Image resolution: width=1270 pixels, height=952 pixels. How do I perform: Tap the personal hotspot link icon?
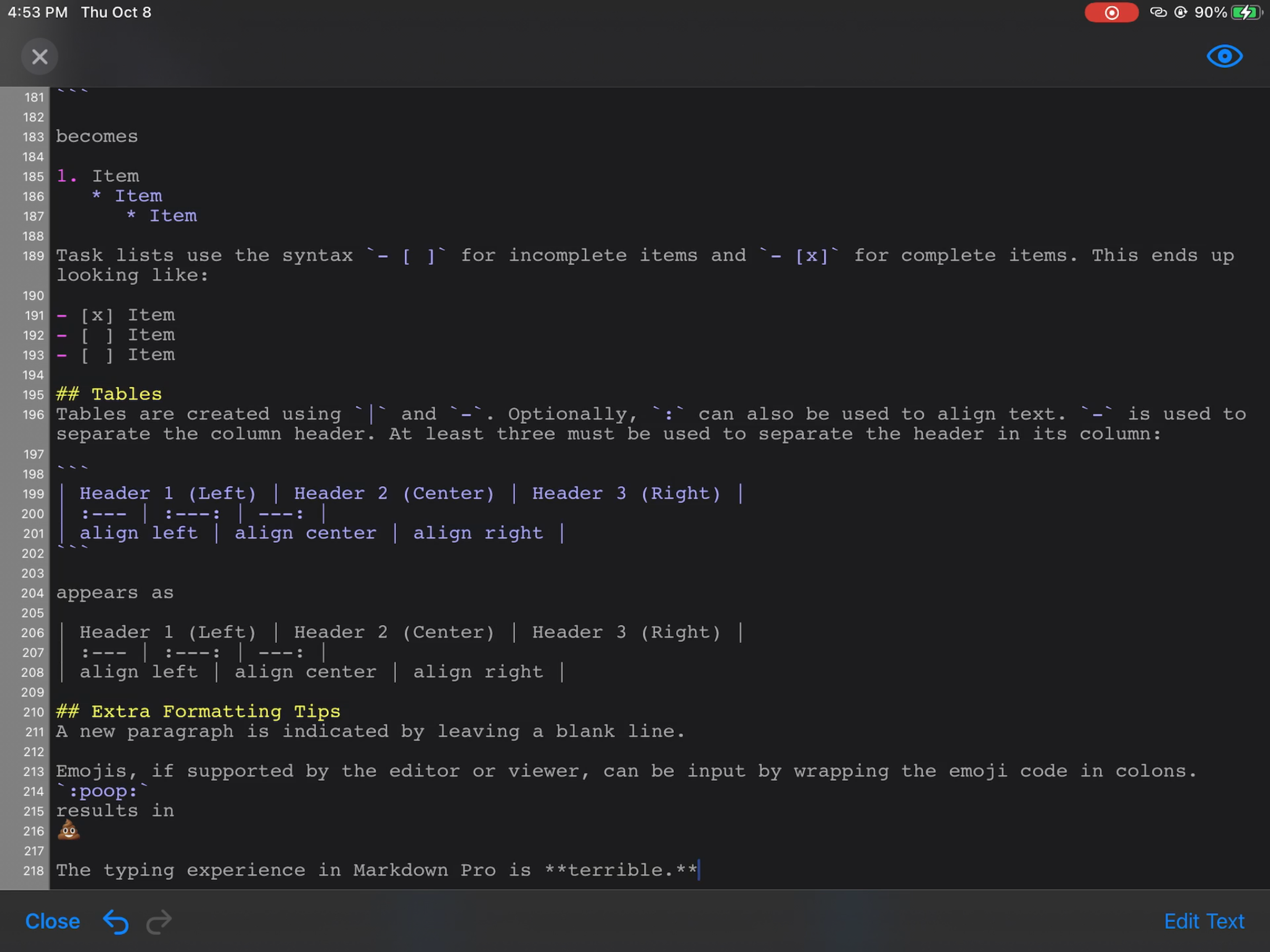1158,12
